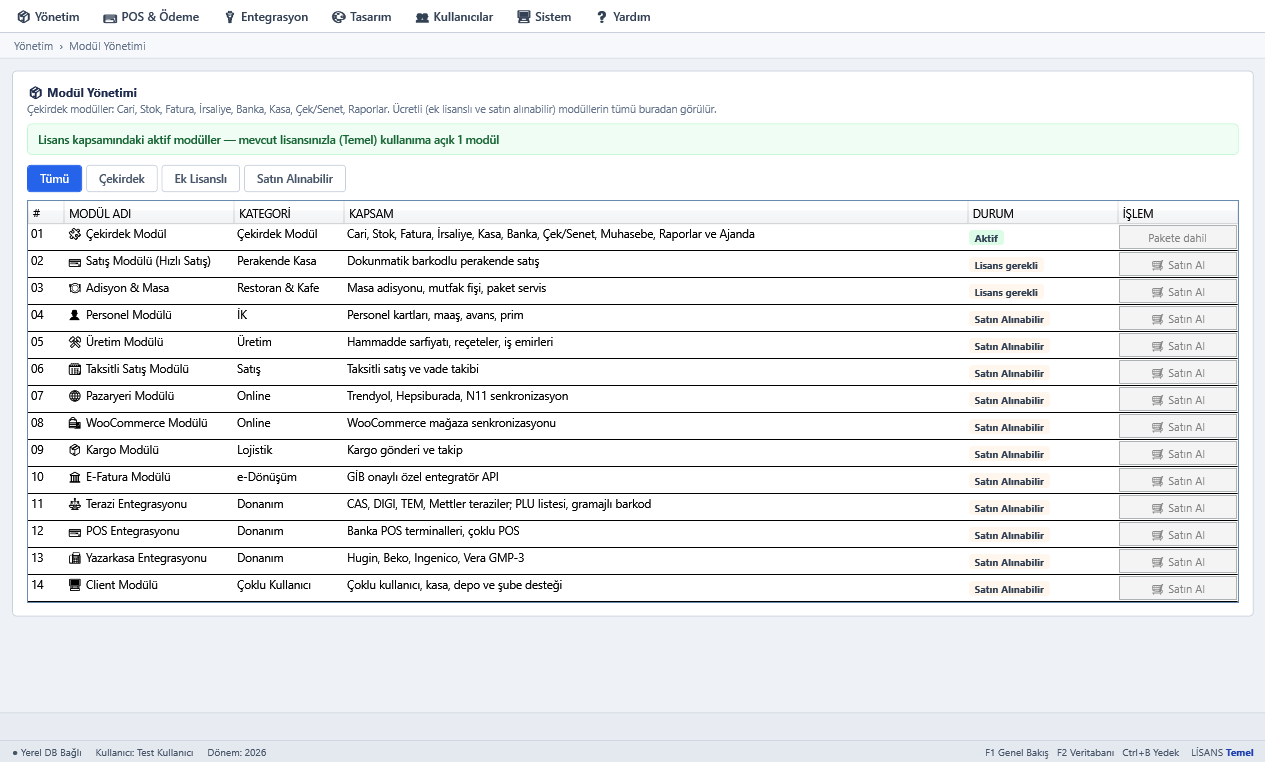
Task: Filter modules by Çekirdek
Action: [122, 178]
